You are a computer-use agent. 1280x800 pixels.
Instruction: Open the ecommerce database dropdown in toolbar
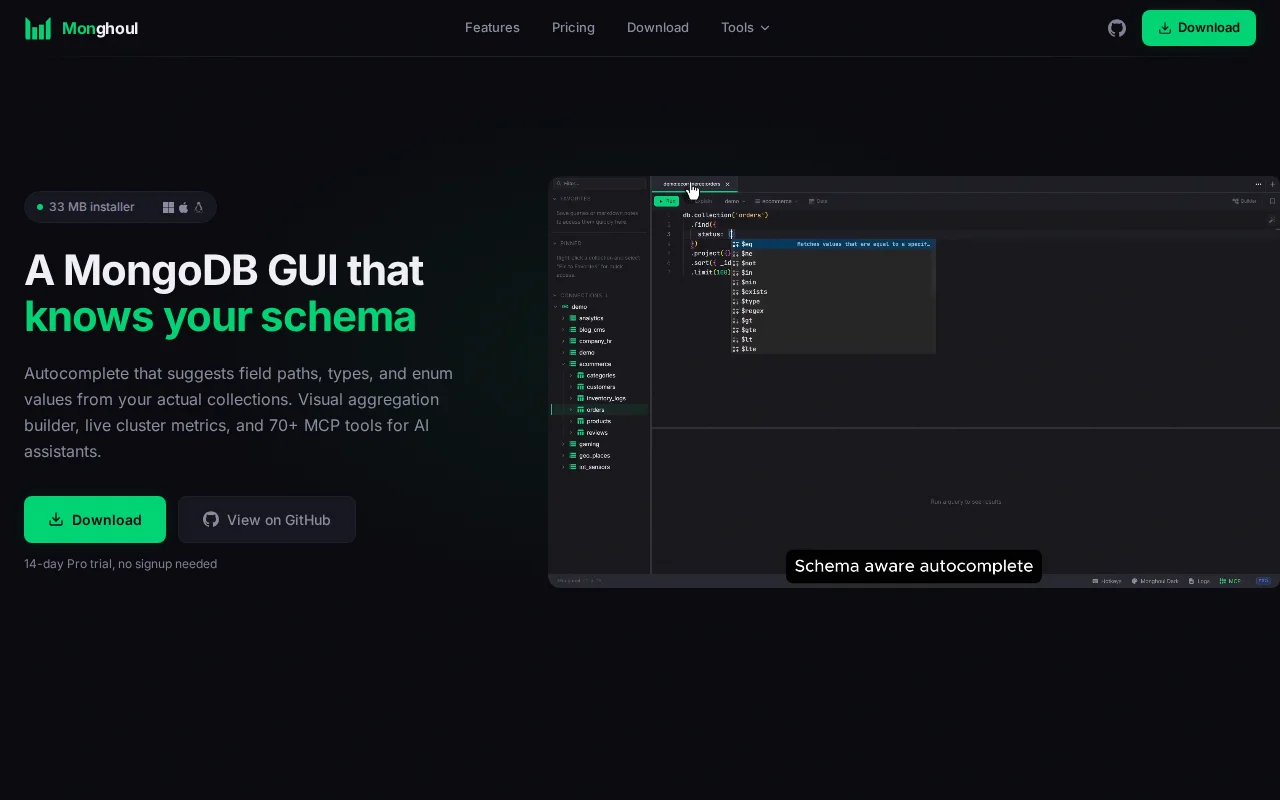click(776, 201)
